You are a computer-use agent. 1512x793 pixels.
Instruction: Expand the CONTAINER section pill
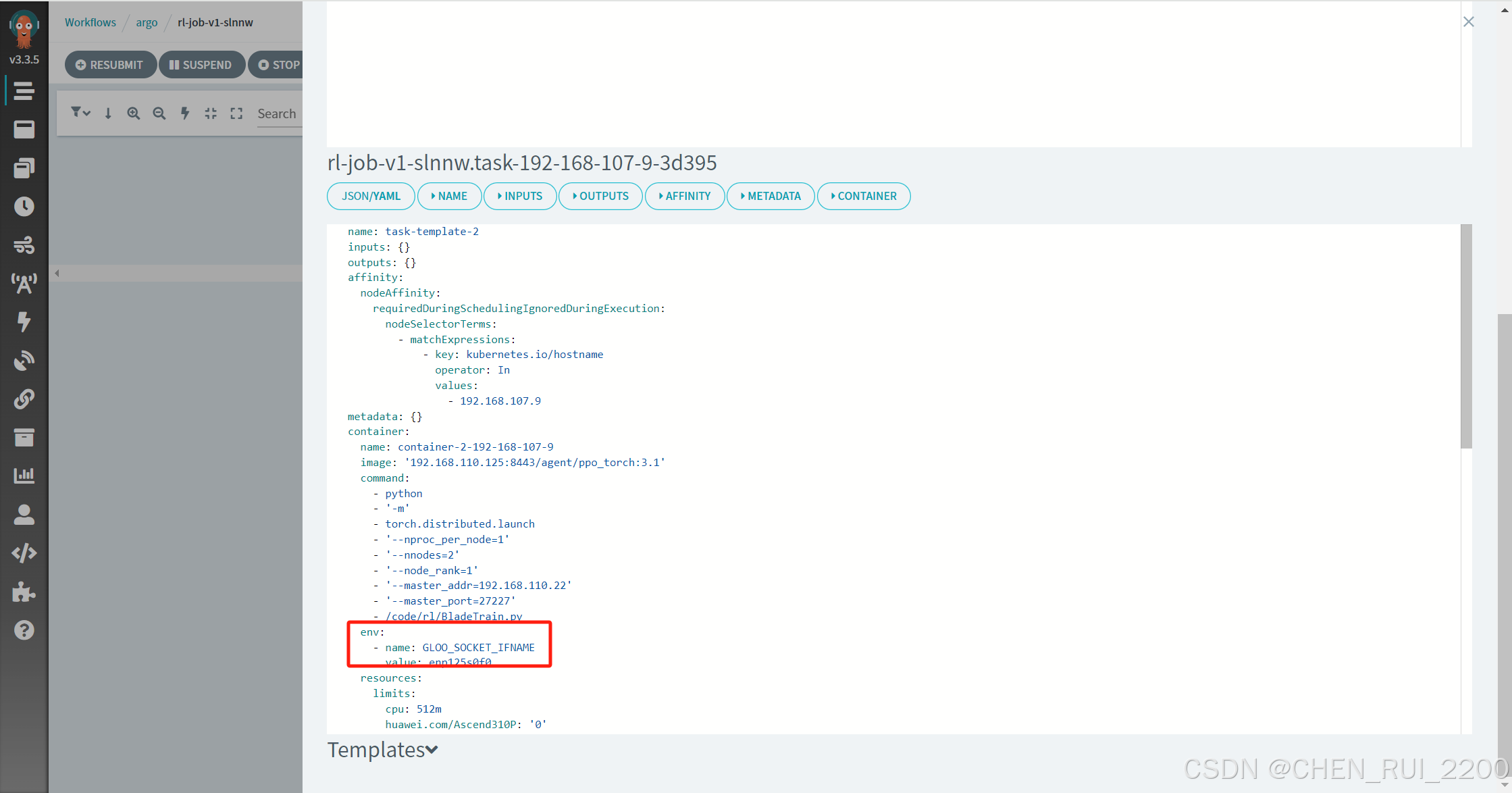(863, 196)
